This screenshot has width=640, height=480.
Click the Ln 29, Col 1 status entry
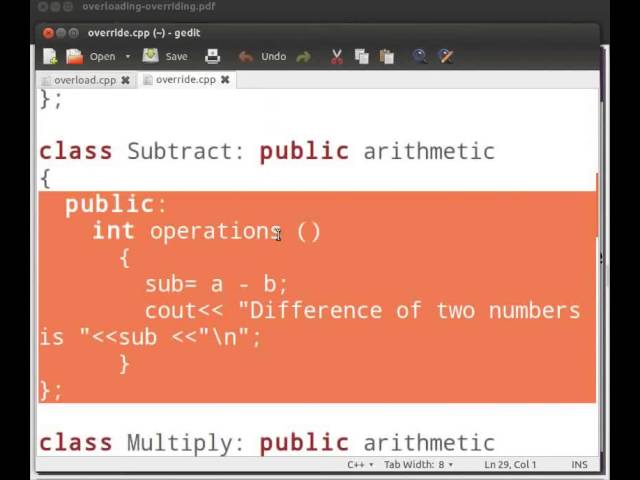pos(510,464)
